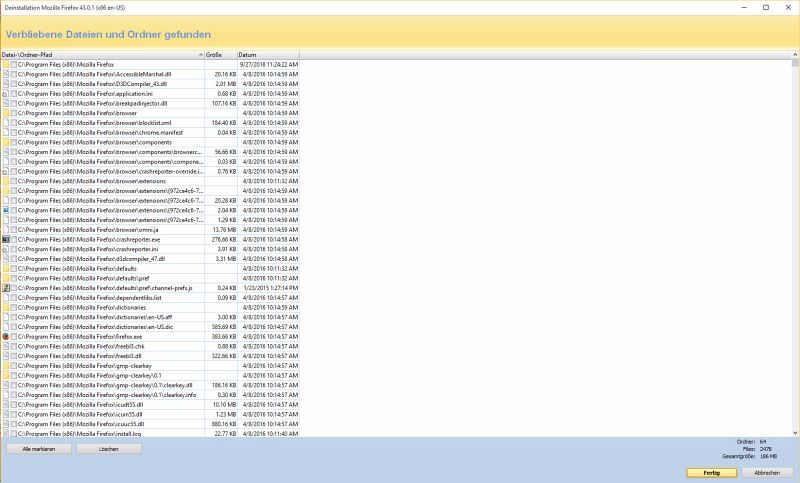The height and width of the screenshot is (483, 800).
Task: Click the file icon next to browser\omni.ja
Action: point(6,230)
